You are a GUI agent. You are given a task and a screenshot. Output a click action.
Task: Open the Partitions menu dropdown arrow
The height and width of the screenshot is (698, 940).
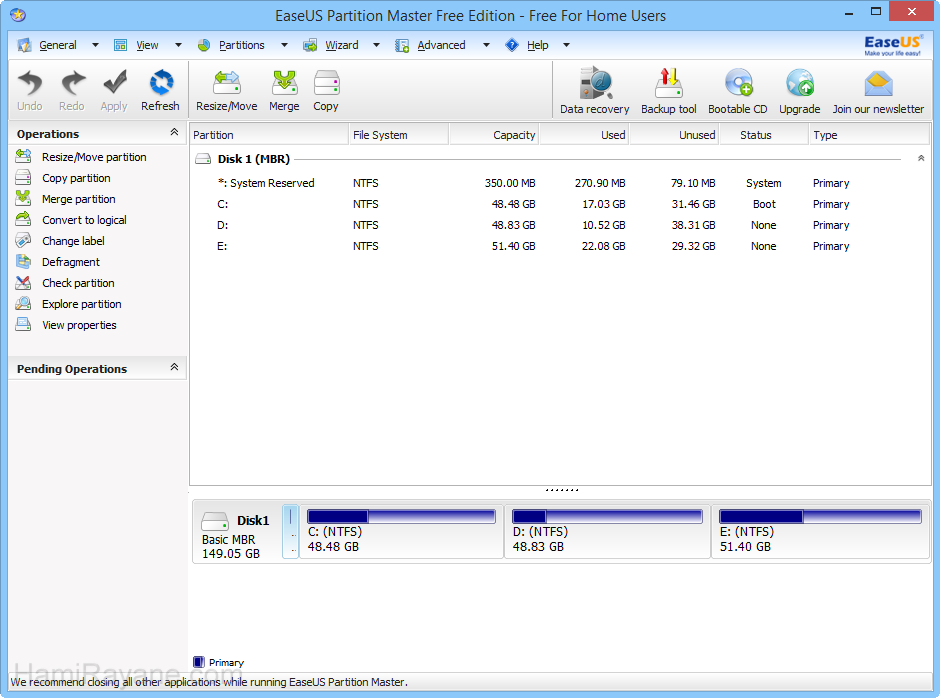284,45
